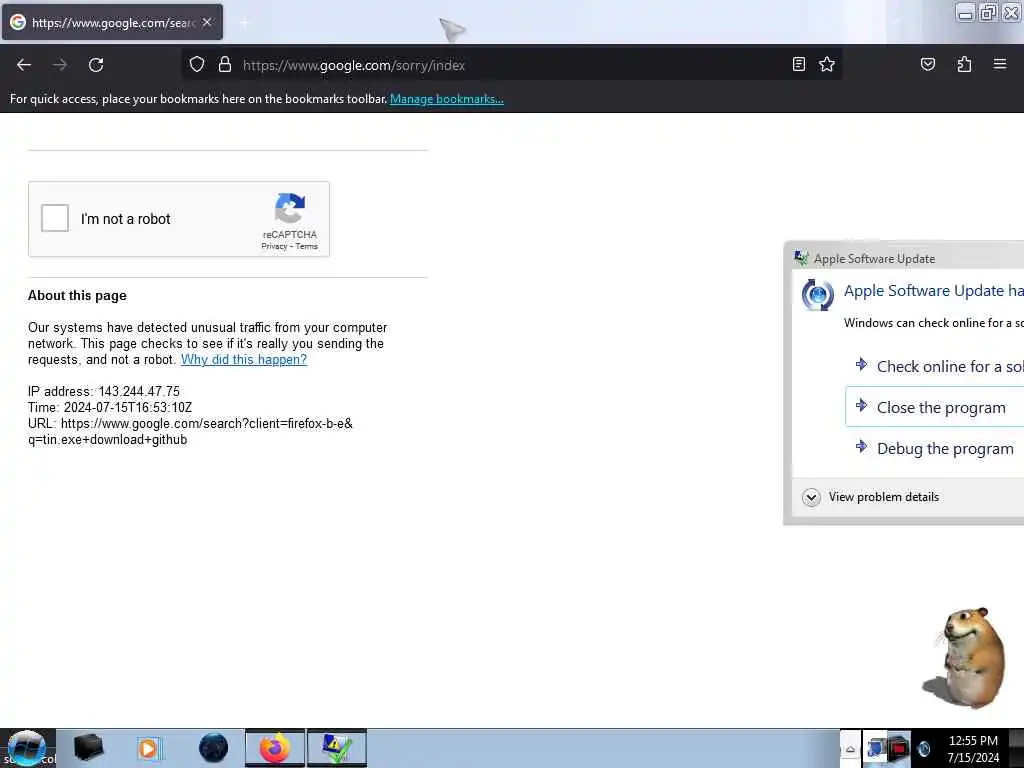The width and height of the screenshot is (1024, 768).
Task: Choose Debug the program option
Action: click(x=935, y=448)
